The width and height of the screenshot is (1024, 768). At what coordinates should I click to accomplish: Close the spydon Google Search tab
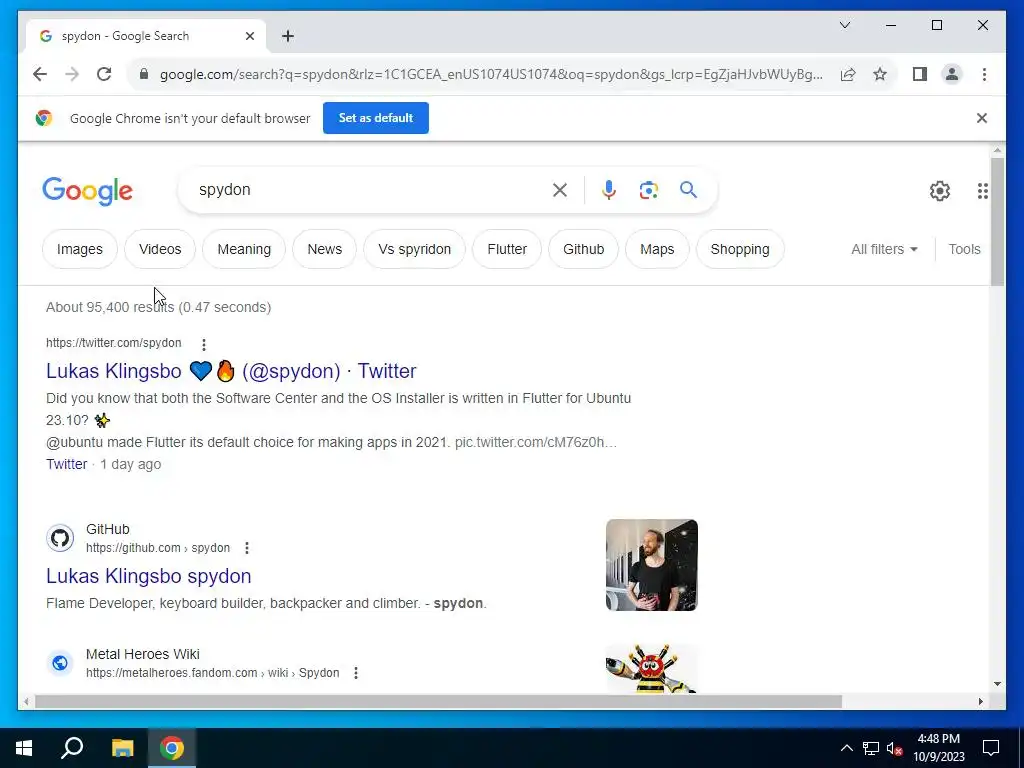(x=249, y=36)
